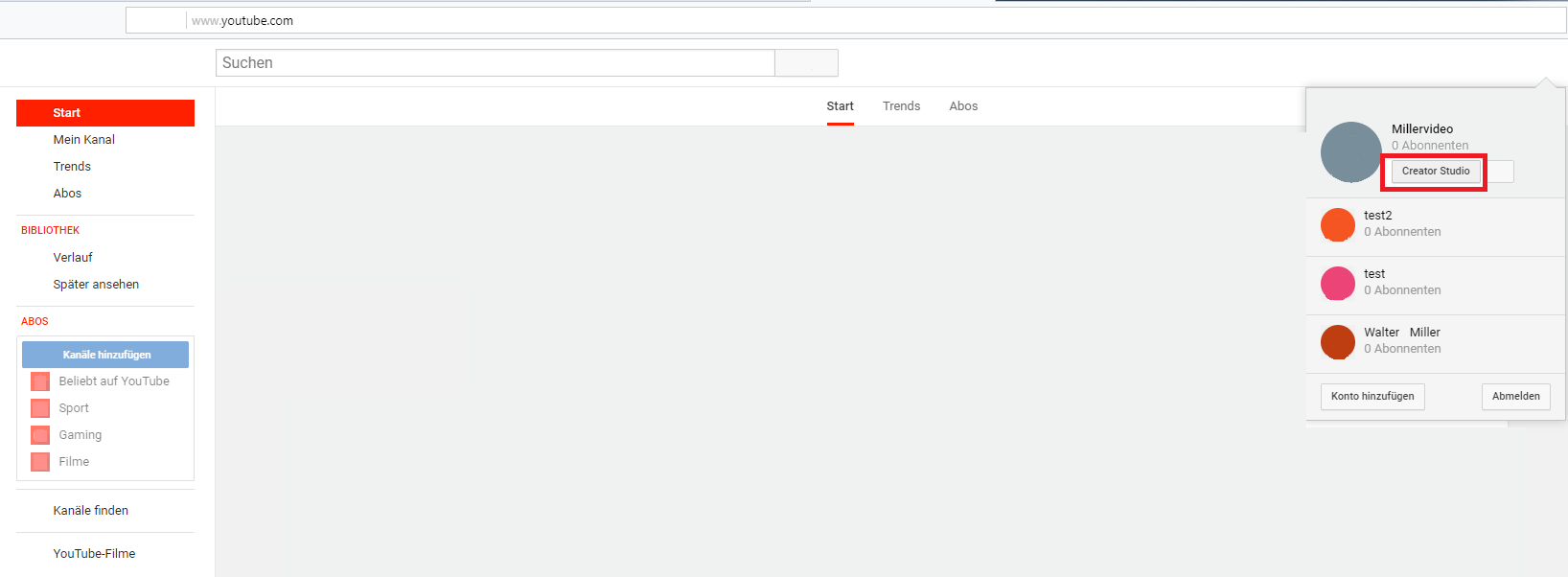Click the browser address bar
Screen dimensions: 1568x577
(x=845, y=21)
